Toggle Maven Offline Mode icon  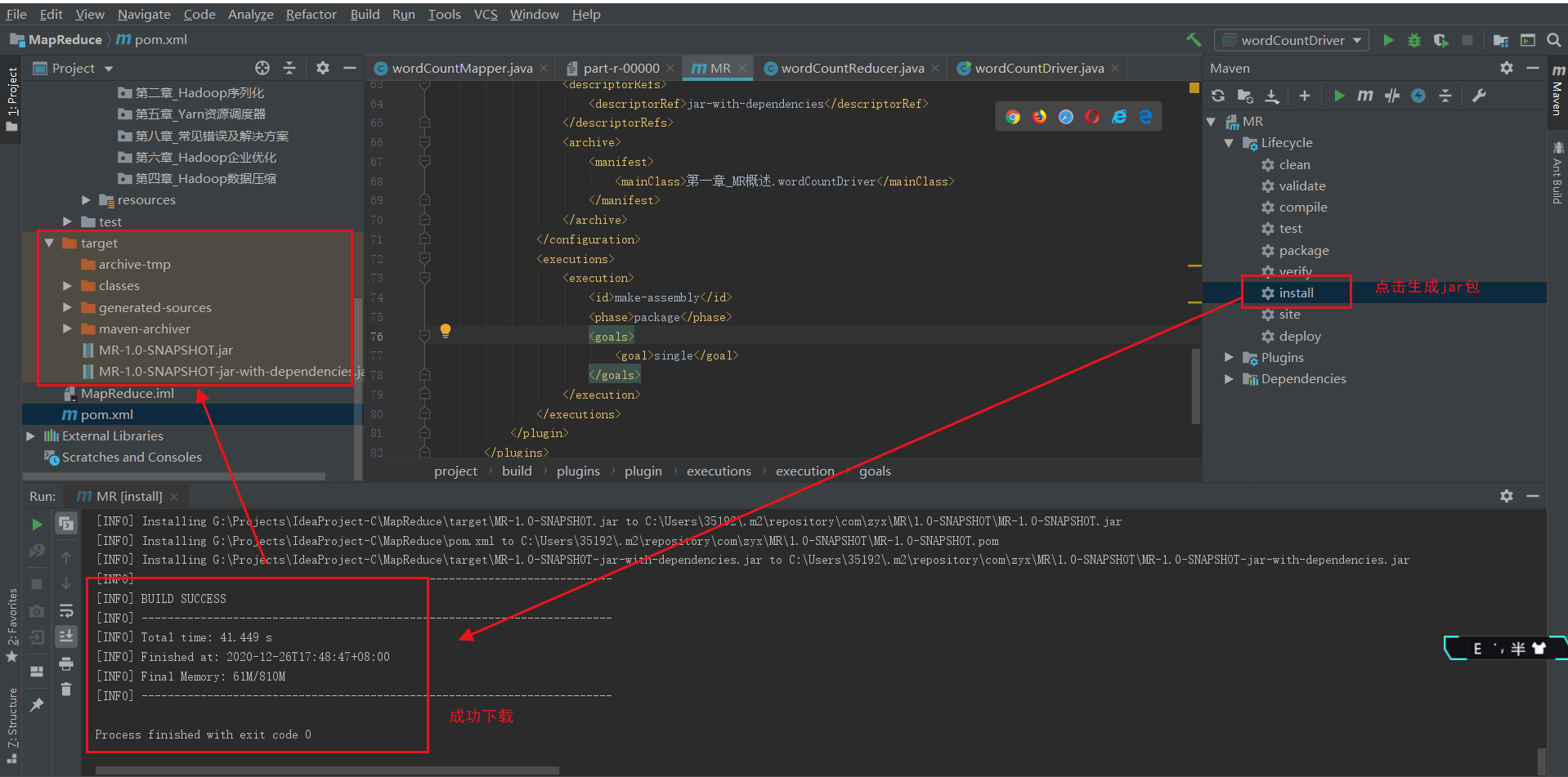1392,96
